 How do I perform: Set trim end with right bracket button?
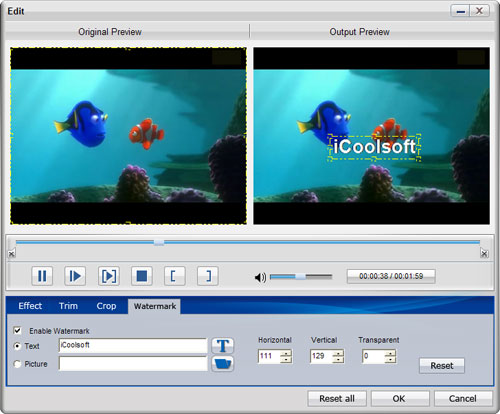208,276
